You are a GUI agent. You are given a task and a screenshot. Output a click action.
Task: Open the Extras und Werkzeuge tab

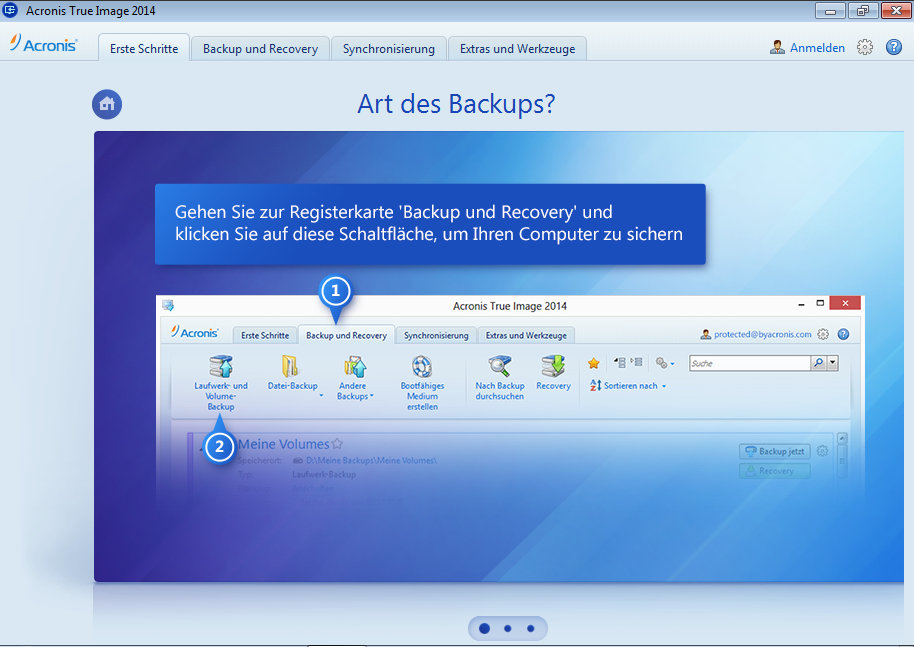pos(517,48)
